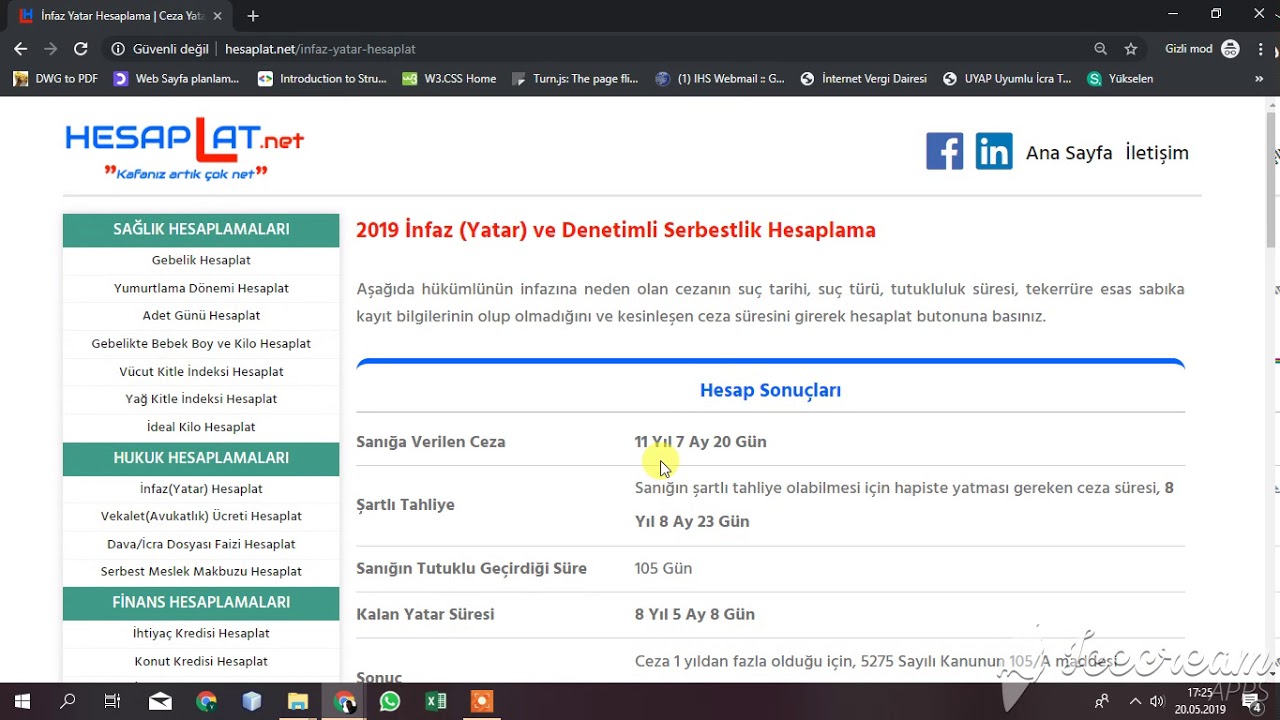Bookmark the page with the star icon
1280x720 pixels.
pyautogui.click(x=1131, y=48)
